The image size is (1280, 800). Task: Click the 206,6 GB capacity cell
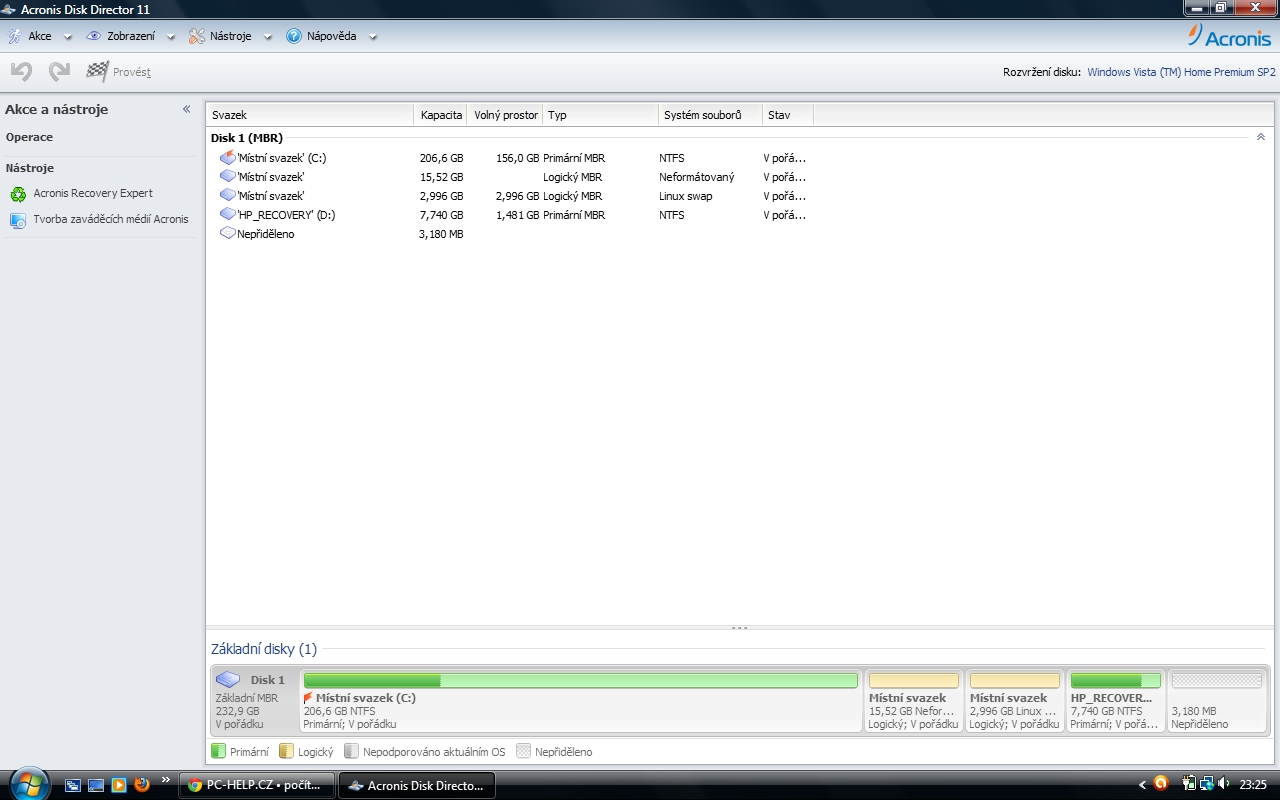coord(441,158)
